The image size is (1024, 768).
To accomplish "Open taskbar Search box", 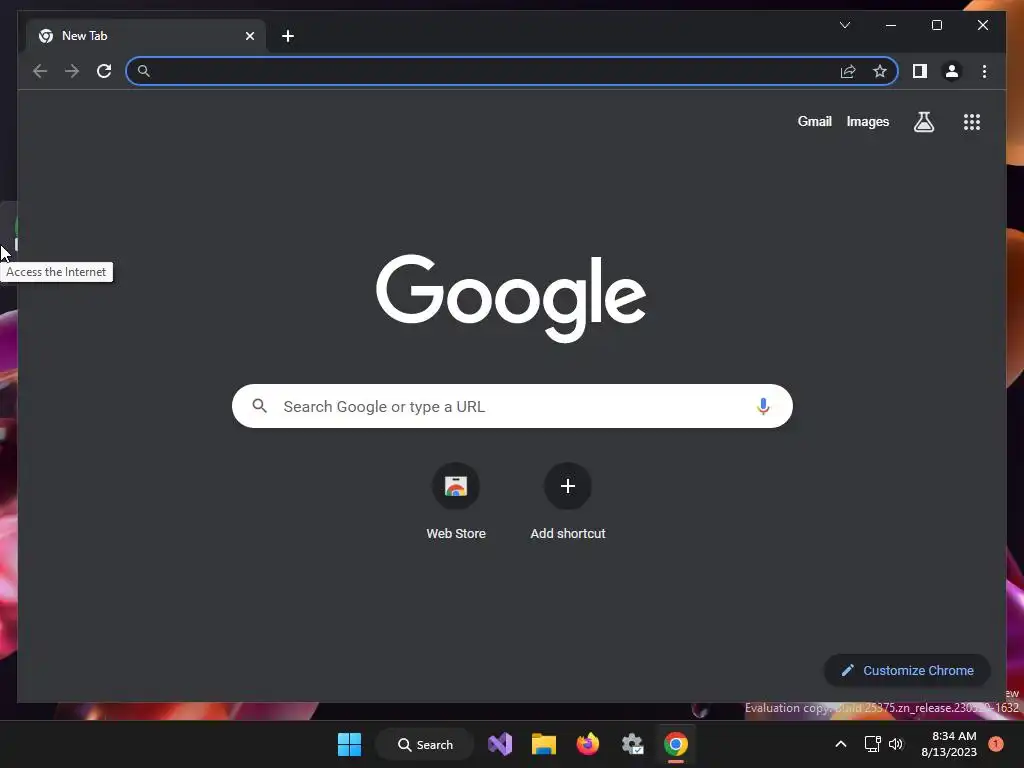I will point(425,744).
